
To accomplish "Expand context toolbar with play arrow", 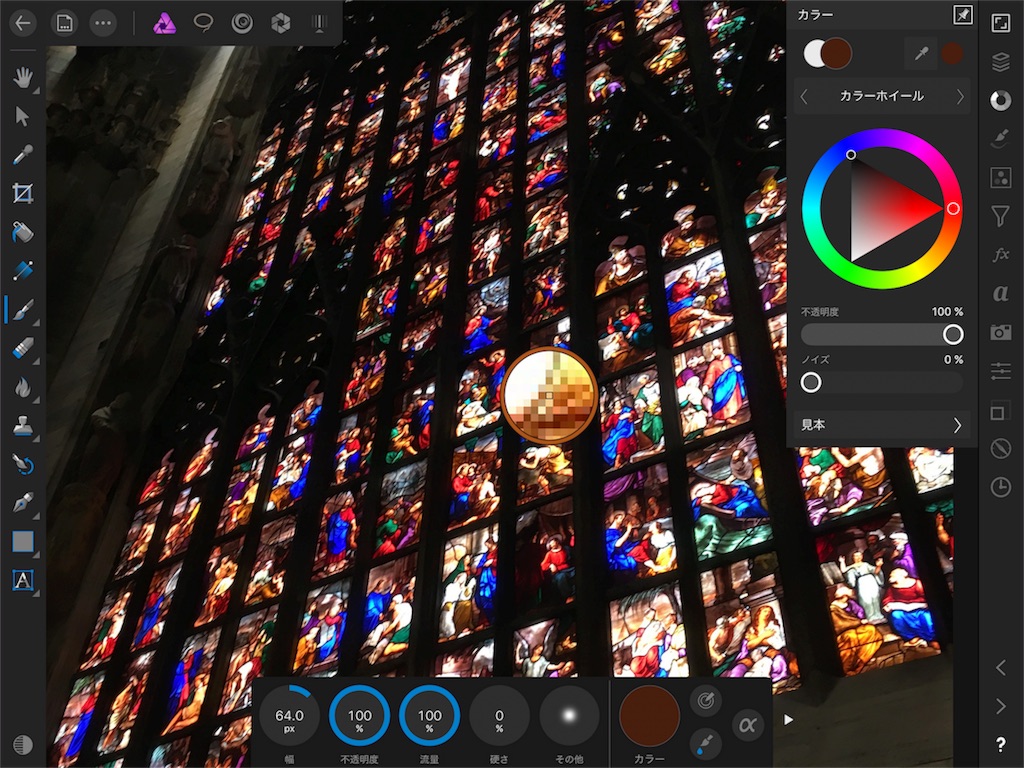I will pyautogui.click(x=788, y=720).
